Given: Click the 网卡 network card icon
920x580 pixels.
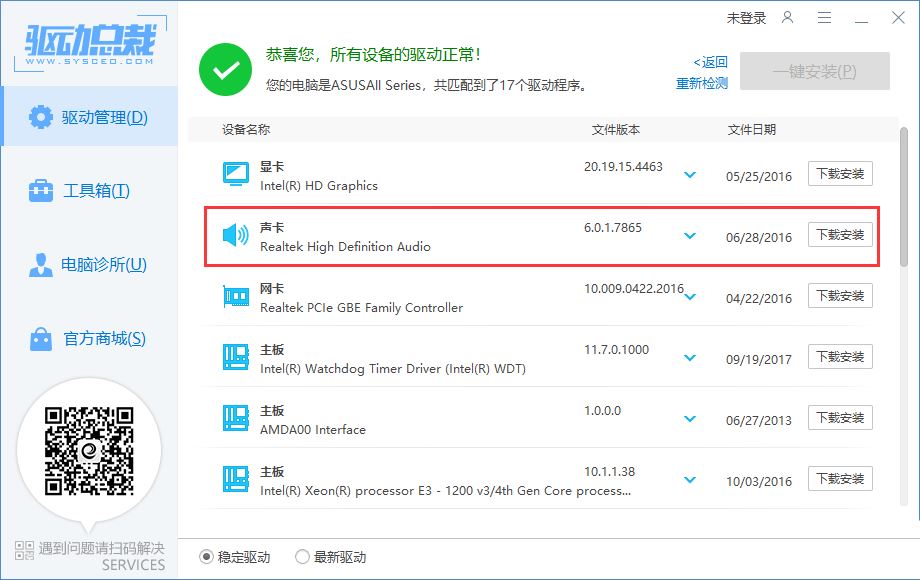Looking at the screenshot, I should [x=235, y=297].
